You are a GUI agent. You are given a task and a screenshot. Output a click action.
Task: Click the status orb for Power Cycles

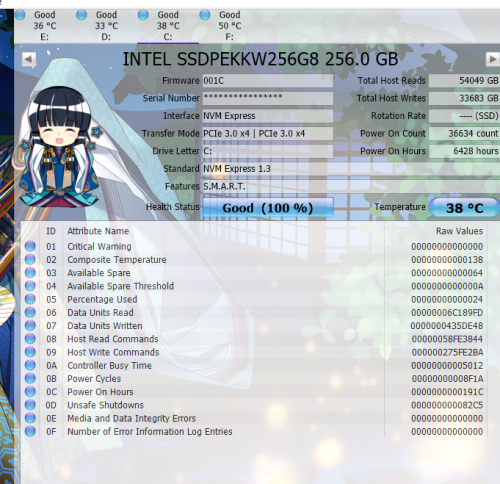tap(30, 378)
